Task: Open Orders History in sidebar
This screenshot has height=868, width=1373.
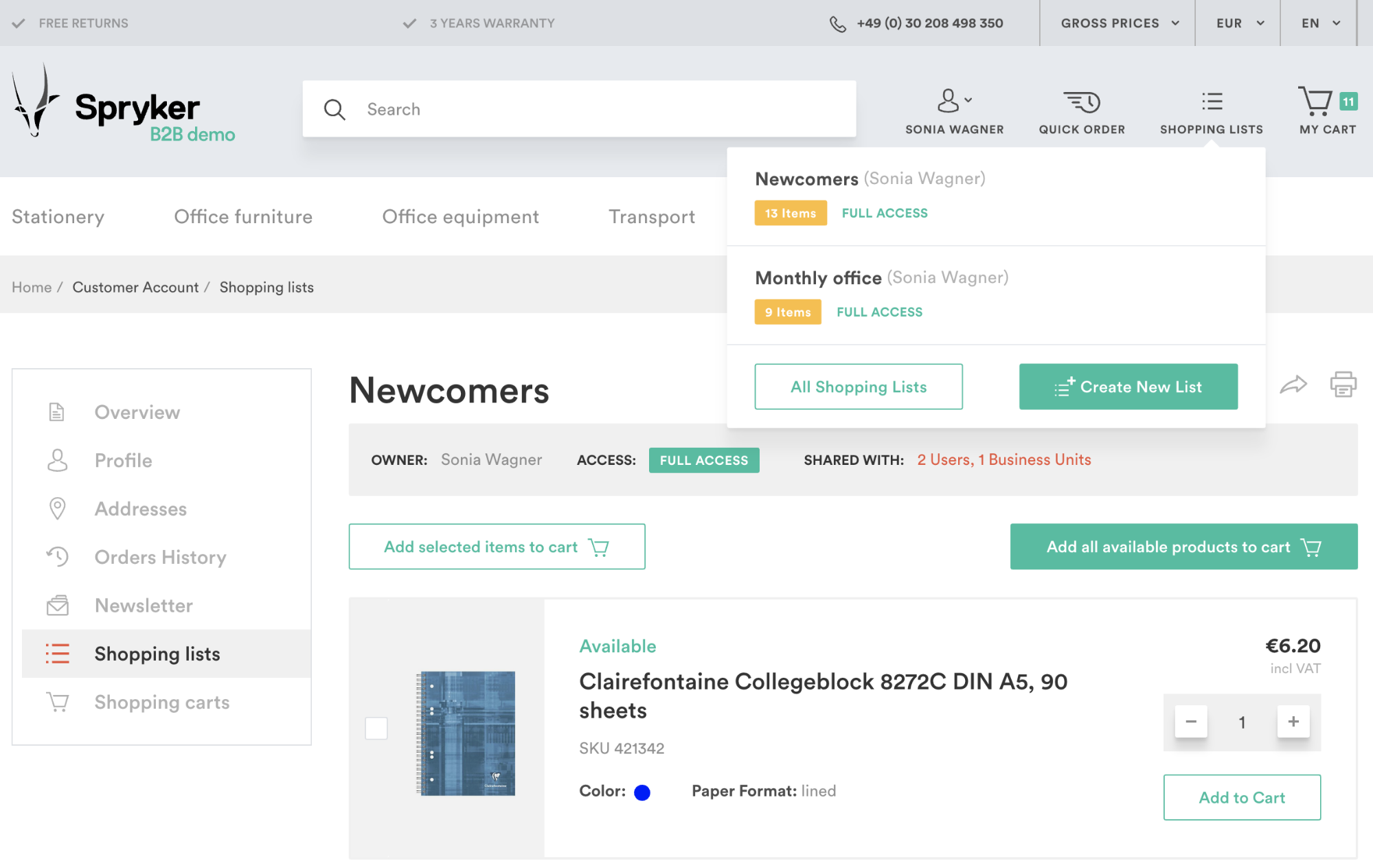Action: tap(160, 557)
